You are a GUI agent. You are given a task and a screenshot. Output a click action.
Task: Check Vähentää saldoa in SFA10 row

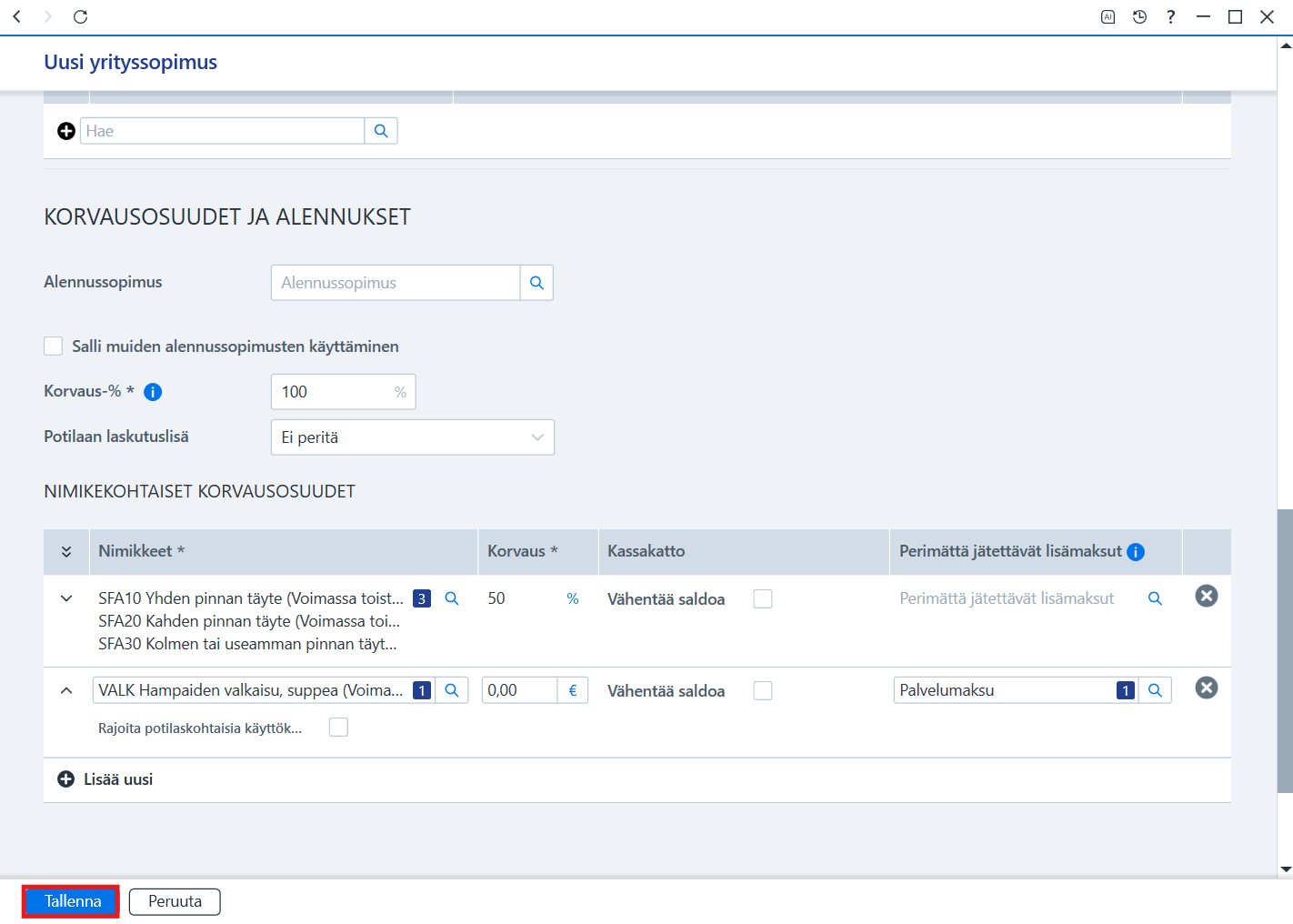point(763,598)
